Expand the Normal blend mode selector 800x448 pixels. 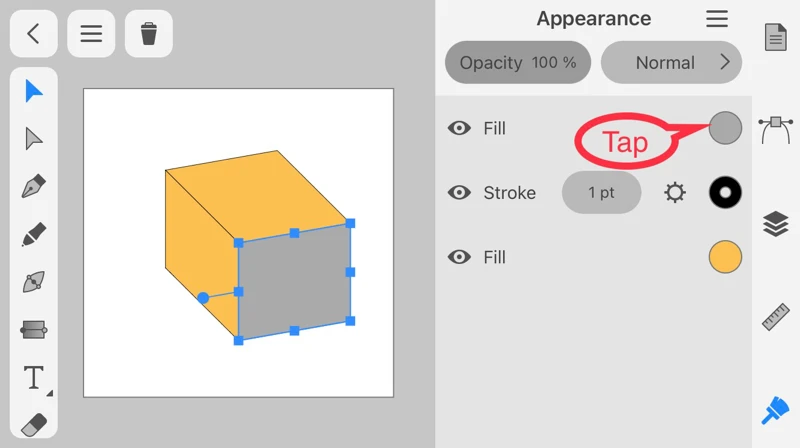pos(671,62)
